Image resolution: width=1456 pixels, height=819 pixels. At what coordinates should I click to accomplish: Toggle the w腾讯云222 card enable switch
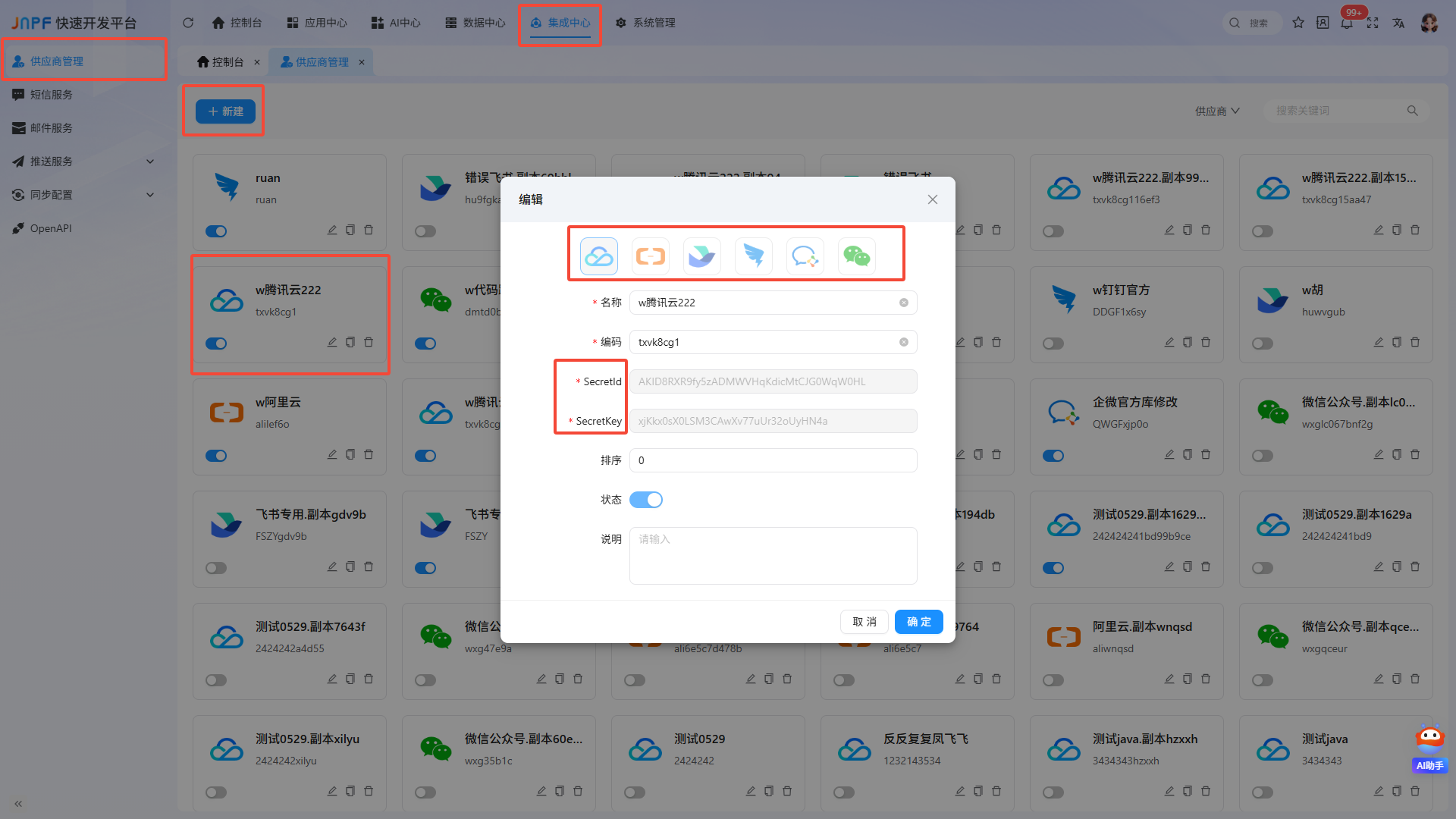coord(216,344)
